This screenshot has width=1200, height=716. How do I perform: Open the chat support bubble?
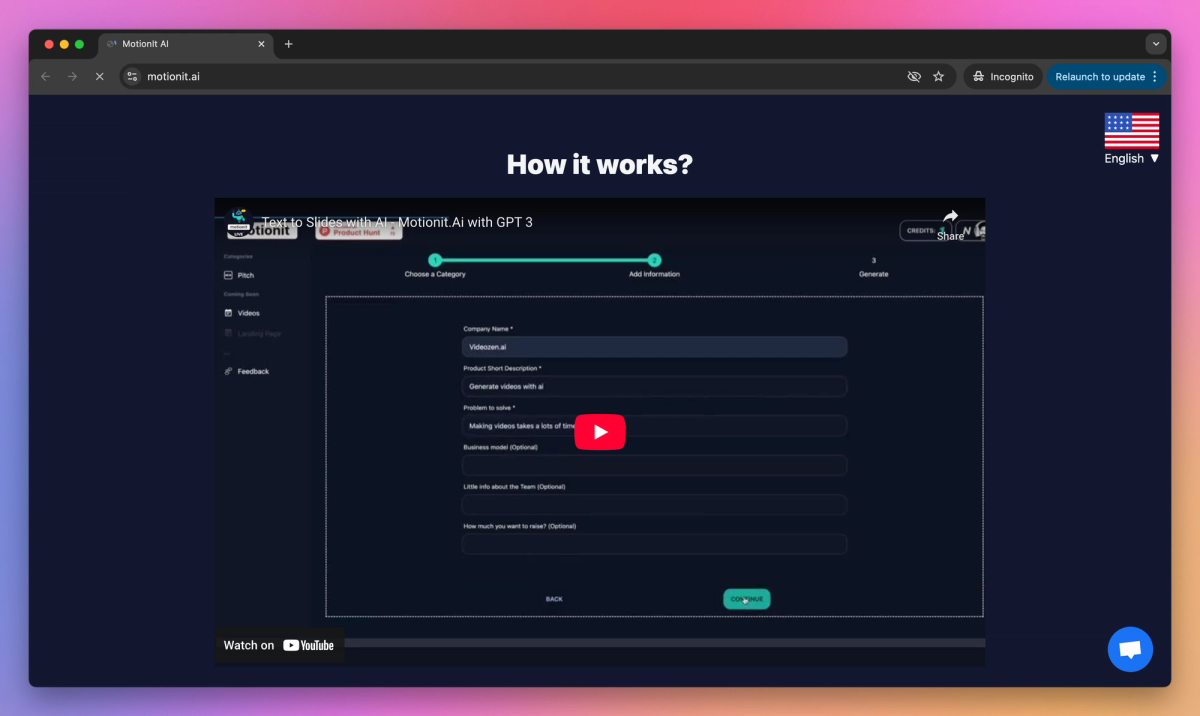[1130, 649]
